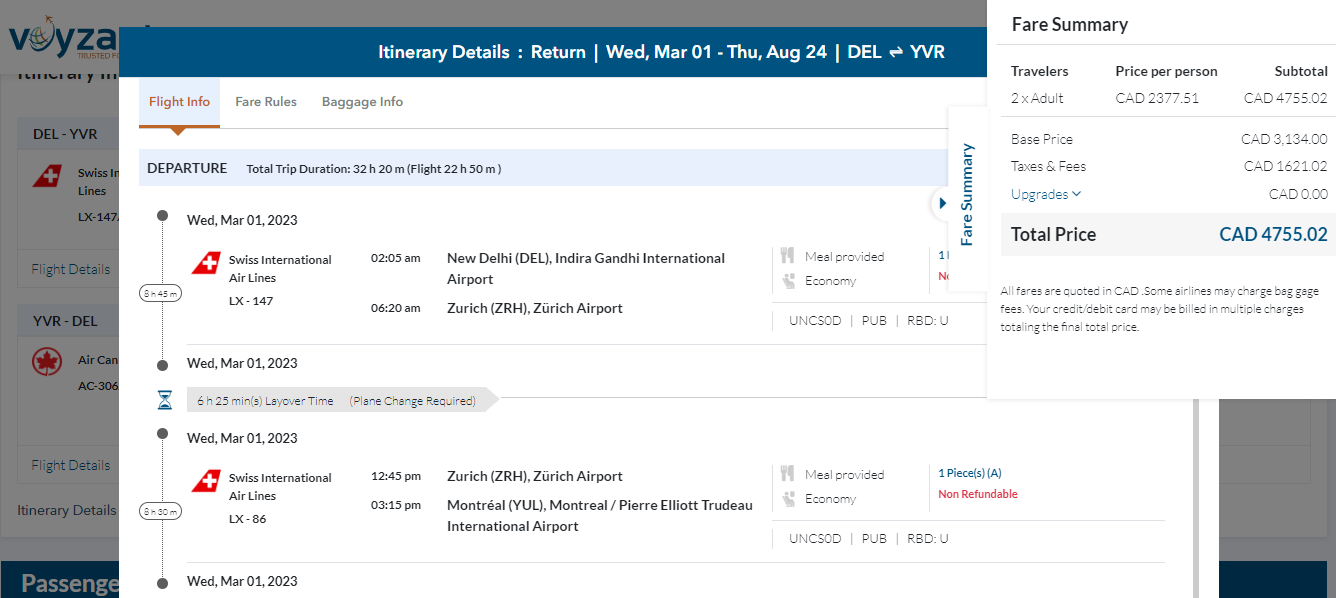Click the 8 h 45 m duration marker
Screen dimensions: 1336x598
pyautogui.click(x=160, y=294)
